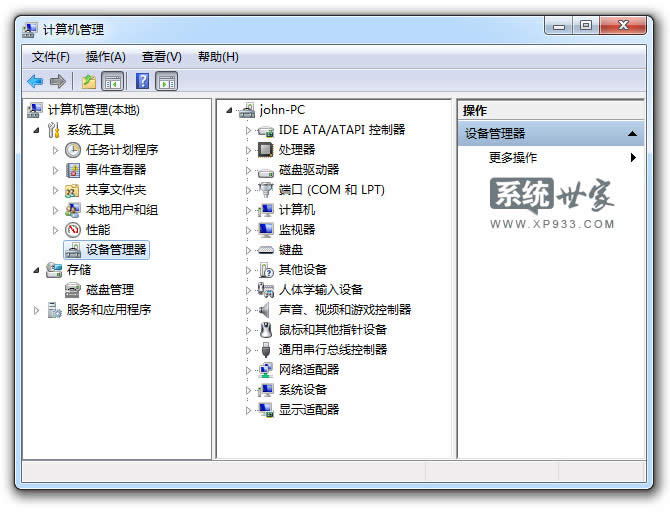Open the 查看(V) menu
Viewport: 670px width, 513px height.
click(x=161, y=57)
